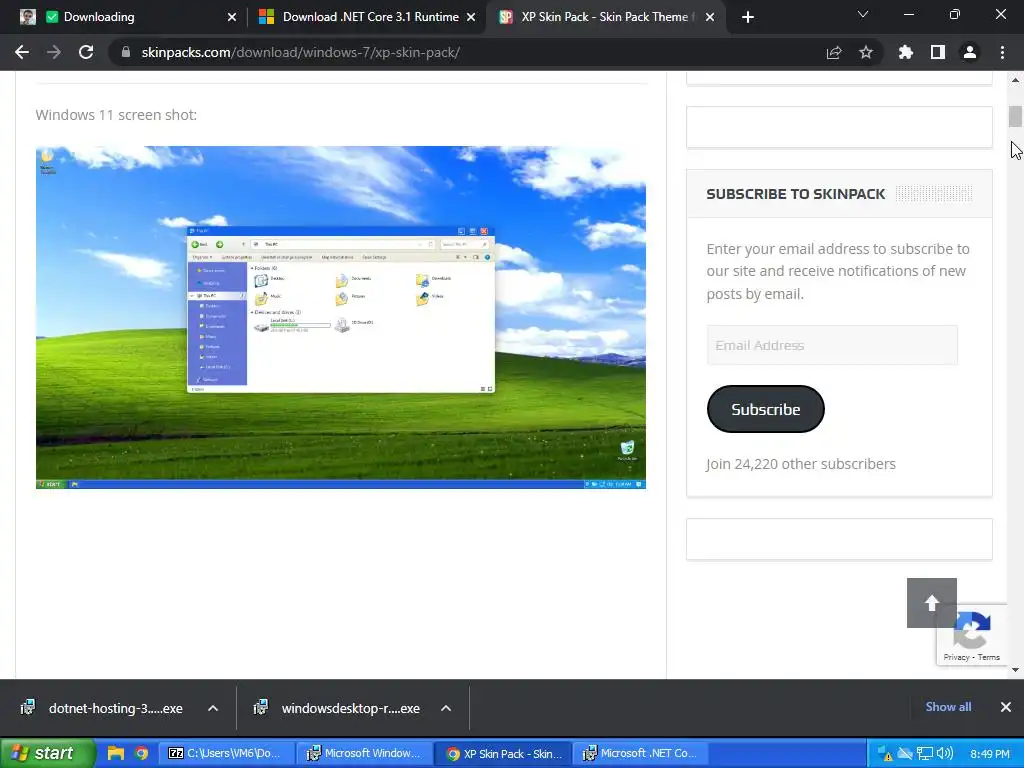
Task: Switch to Download .NET Core 3.1 Runtime tab
Action: click(366, 17)
